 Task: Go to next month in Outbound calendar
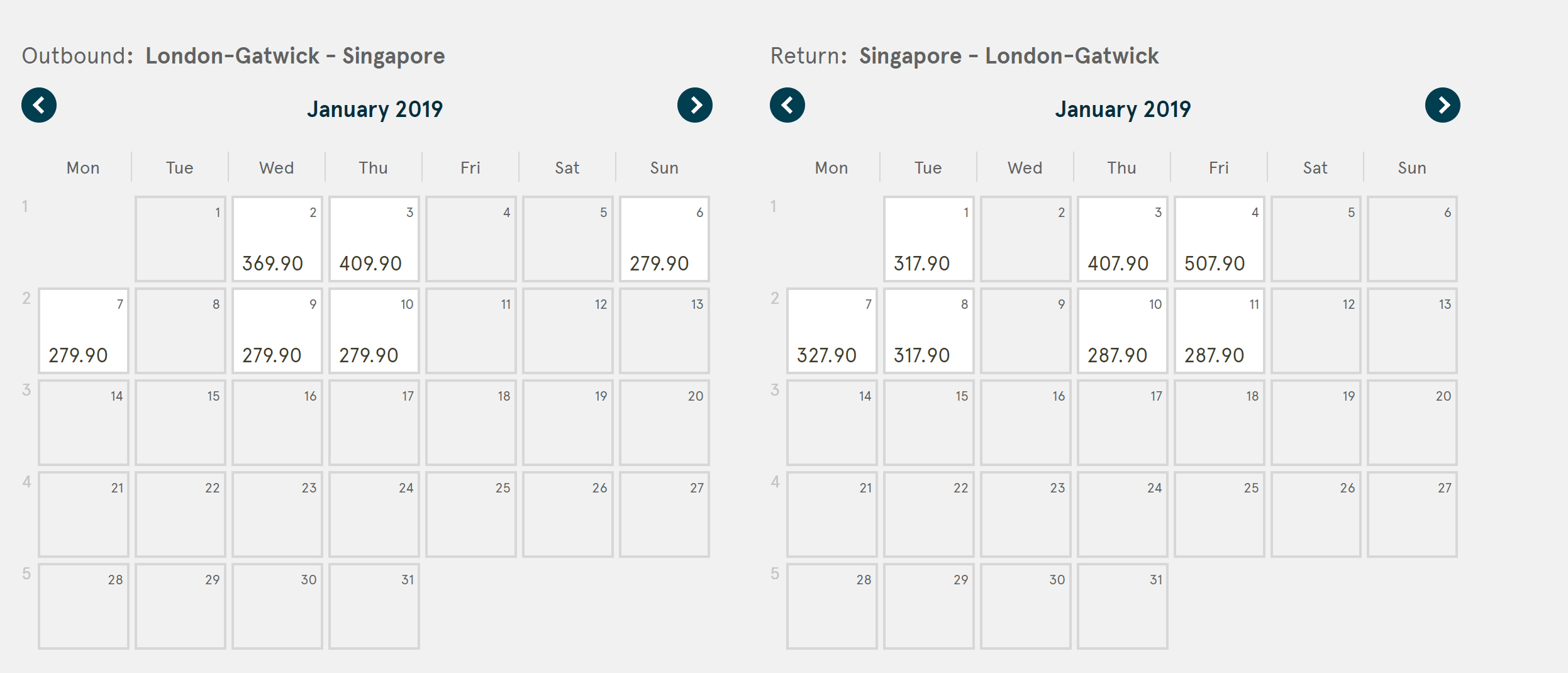(x=694, y=105)
